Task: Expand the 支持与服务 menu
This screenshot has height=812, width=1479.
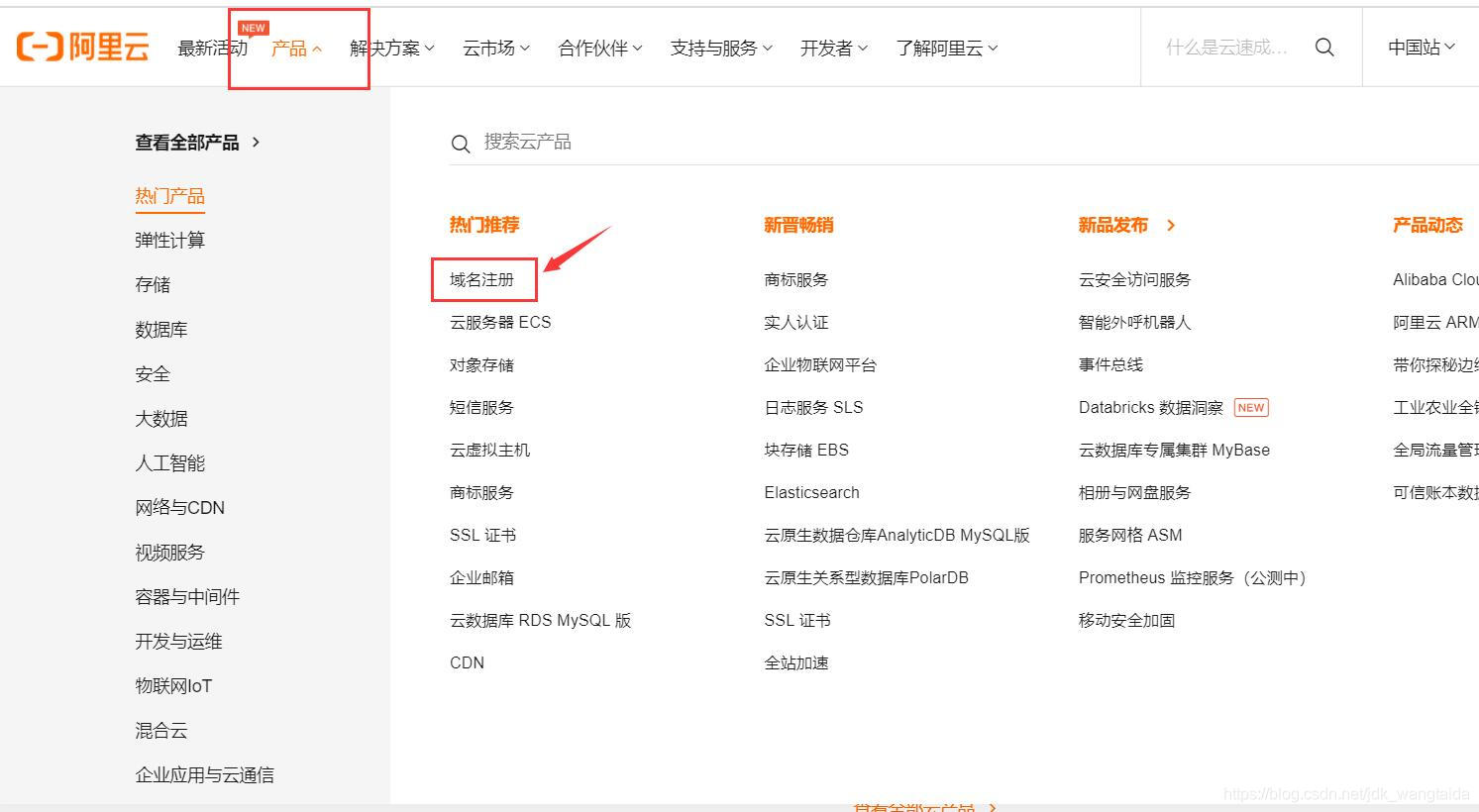Action: click(721, 48)
